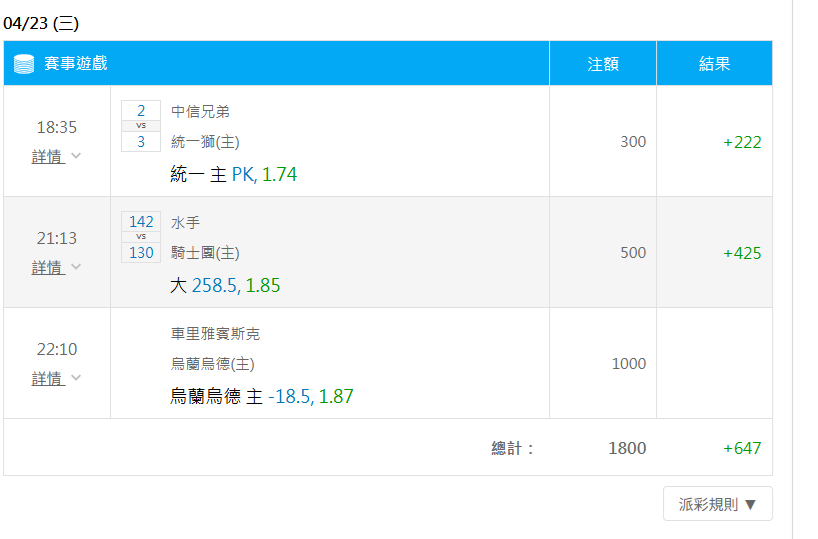
Task: Click the score 130 for 騎士團
Action: [x=141, y=253]
